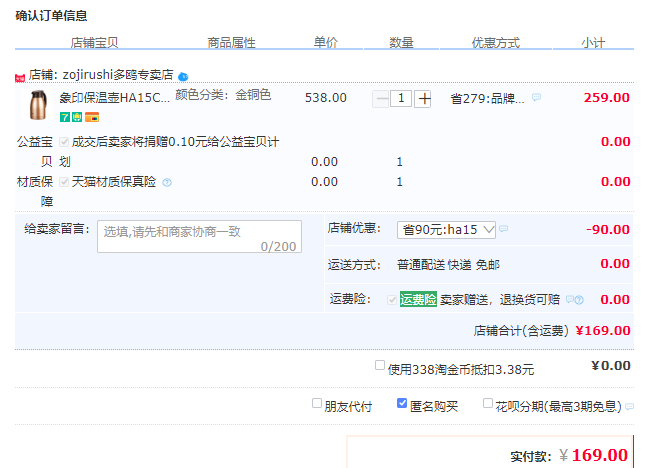Image resolution: width=653 pixels, height=468 pixels.
Task: Click bubble icon after 花呗分期 option
Action: tap(630, 406)
